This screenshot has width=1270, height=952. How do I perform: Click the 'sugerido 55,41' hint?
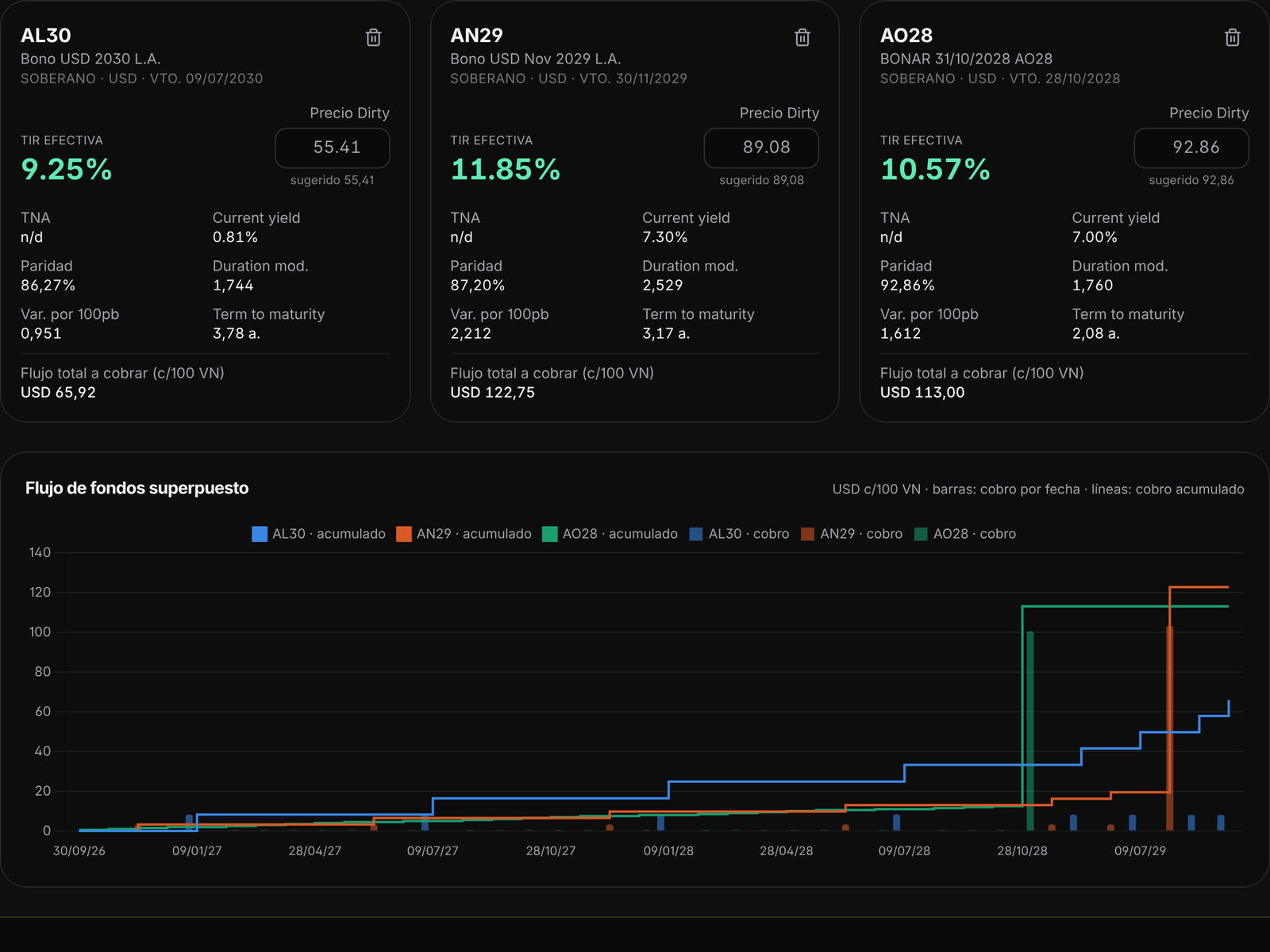pyautogui.click(x=332, y=180)
